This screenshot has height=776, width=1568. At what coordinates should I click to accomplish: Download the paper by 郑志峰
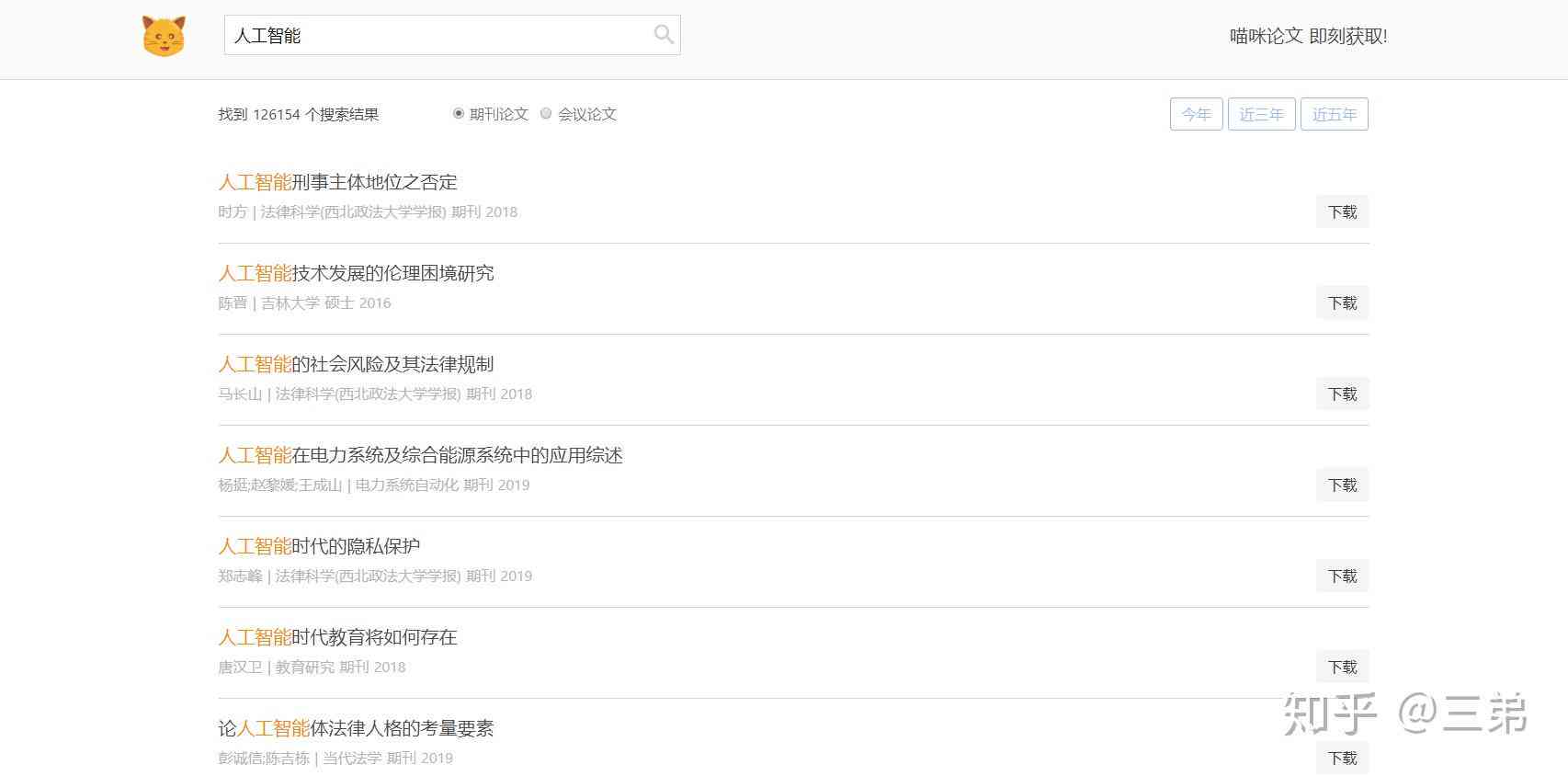(1342, 576)
